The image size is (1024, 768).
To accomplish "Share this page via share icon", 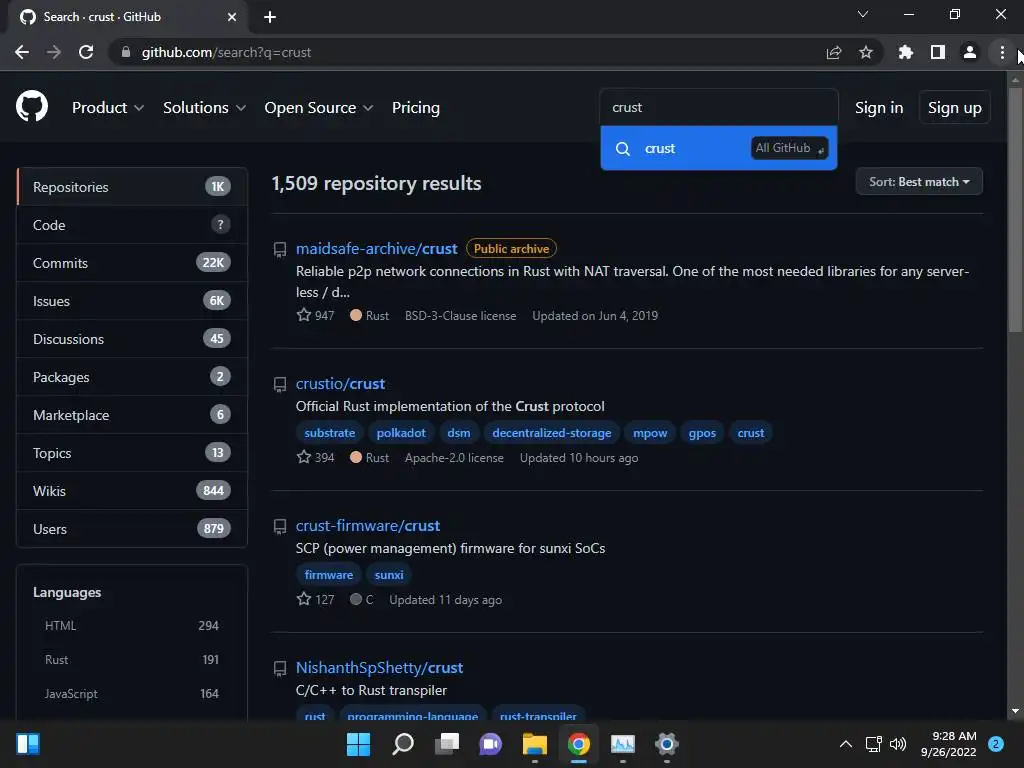I will pyautogui.click(x=833, y=52).
